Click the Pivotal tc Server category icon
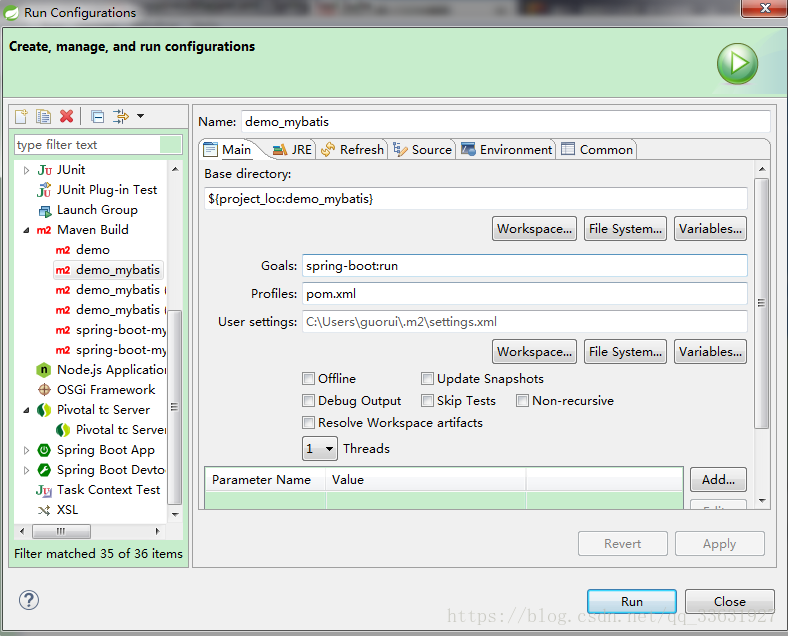Image resolution: width=788 pixels, height=636 pixels. tap(44, 410)
